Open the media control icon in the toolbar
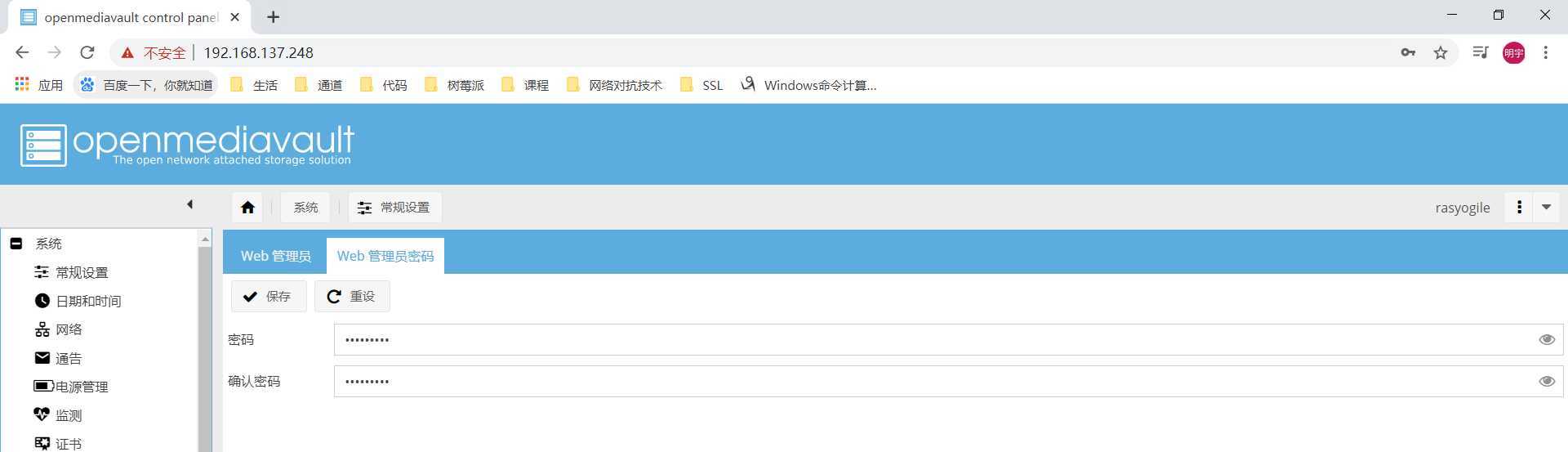Screen dimensions: 1568x452 click(x=1480, y=52)
